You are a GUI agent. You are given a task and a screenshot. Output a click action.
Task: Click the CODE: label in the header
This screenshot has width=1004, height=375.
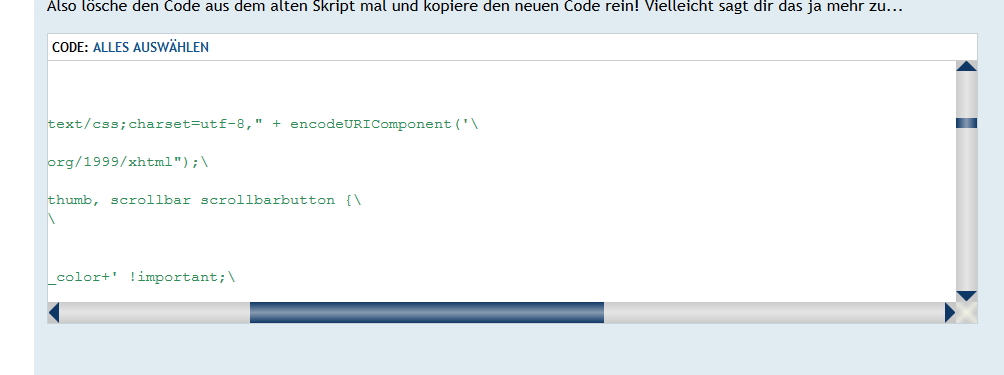(70, 47)
